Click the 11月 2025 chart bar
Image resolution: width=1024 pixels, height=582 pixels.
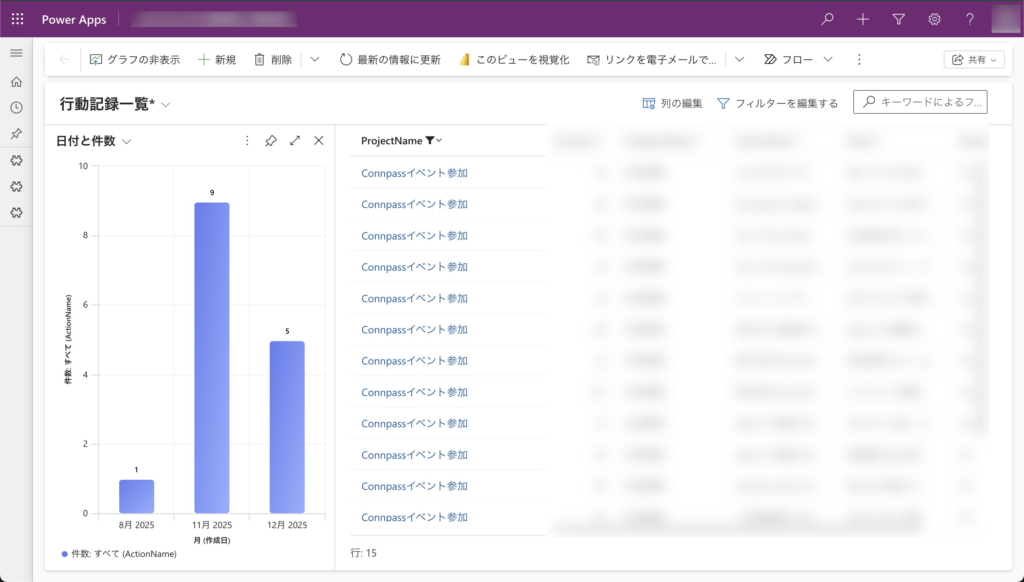(x=211, y=358)
